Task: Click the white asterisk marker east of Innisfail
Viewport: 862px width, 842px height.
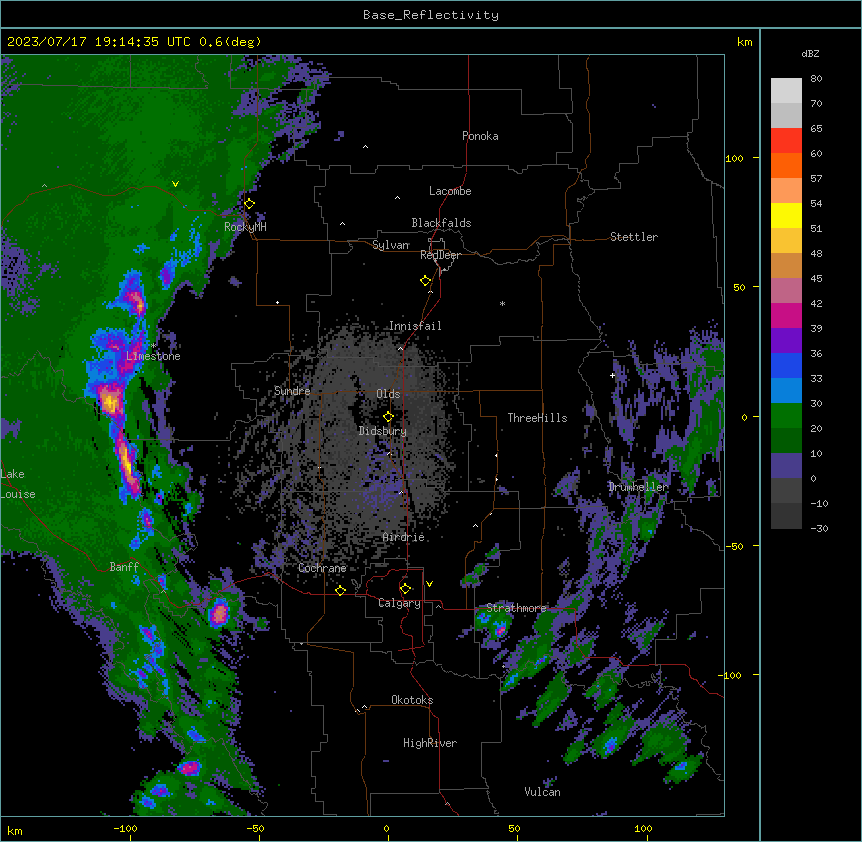Action: pos(502,303)
